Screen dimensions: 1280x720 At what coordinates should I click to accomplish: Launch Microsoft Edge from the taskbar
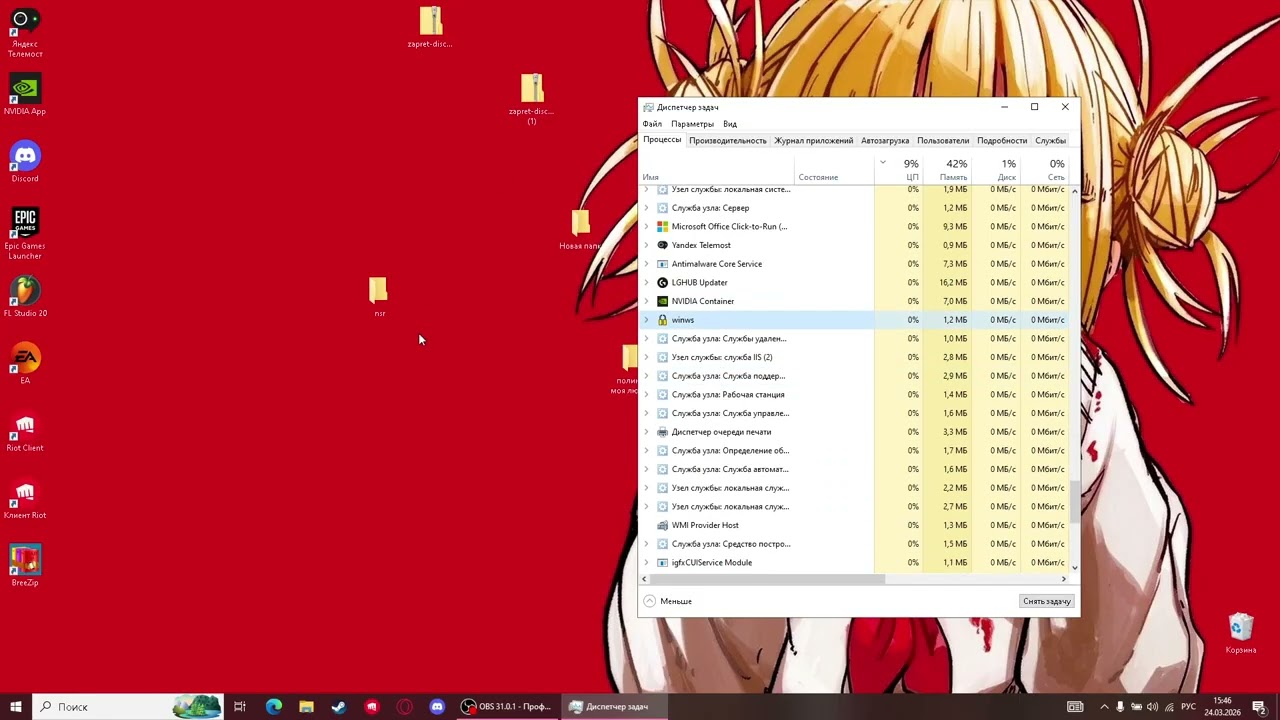coord(273,707)
